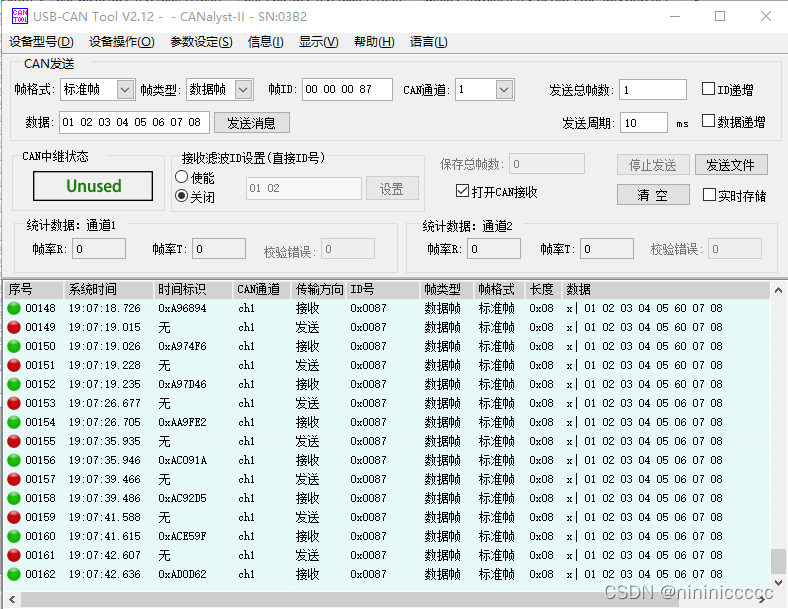This screenshot has height=609, width=788.
Task: Click the green Unused relay status button
Action: click(x=93, y=186)
